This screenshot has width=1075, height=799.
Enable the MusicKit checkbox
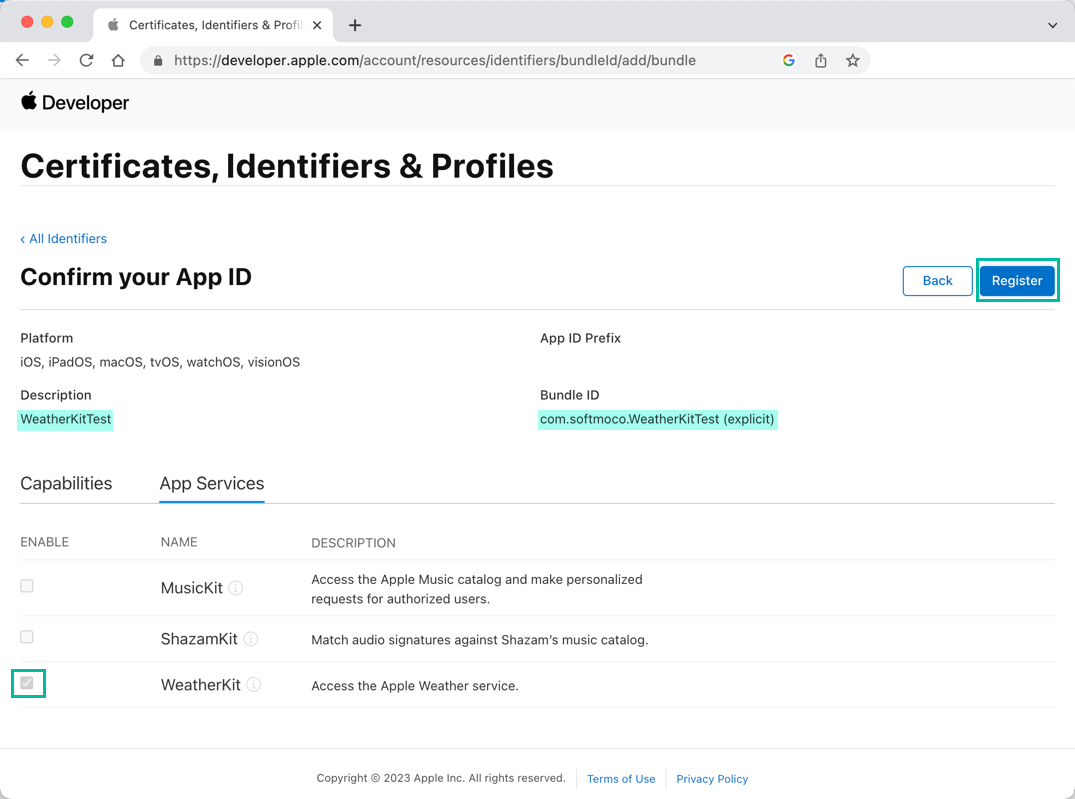click(x=27, y=586)
